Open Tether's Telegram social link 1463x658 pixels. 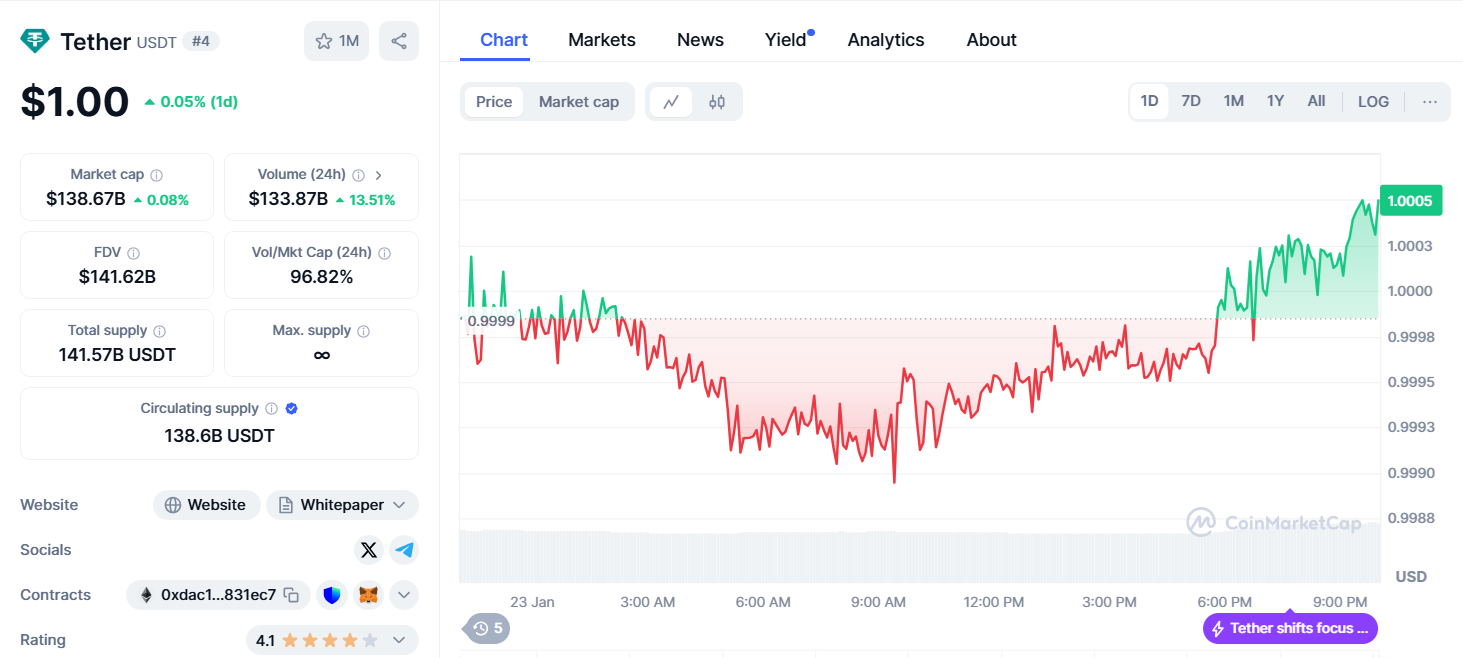pos(404,550)
